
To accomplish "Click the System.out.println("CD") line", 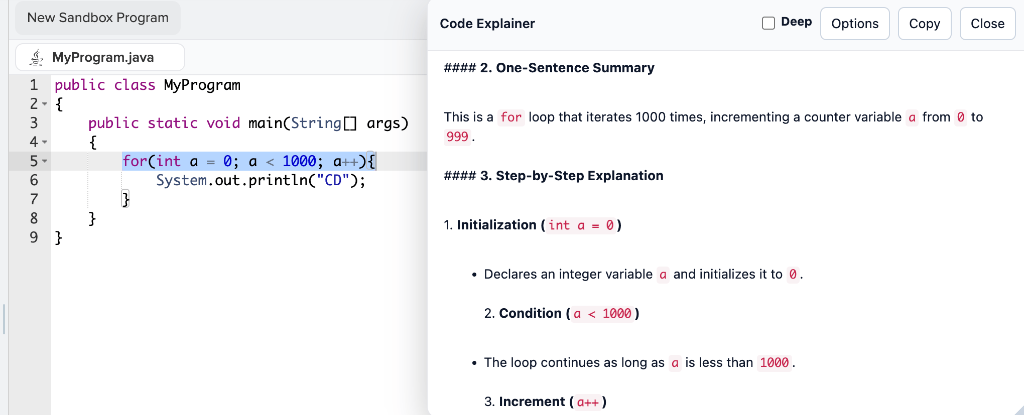I will (x=261, y=180).
